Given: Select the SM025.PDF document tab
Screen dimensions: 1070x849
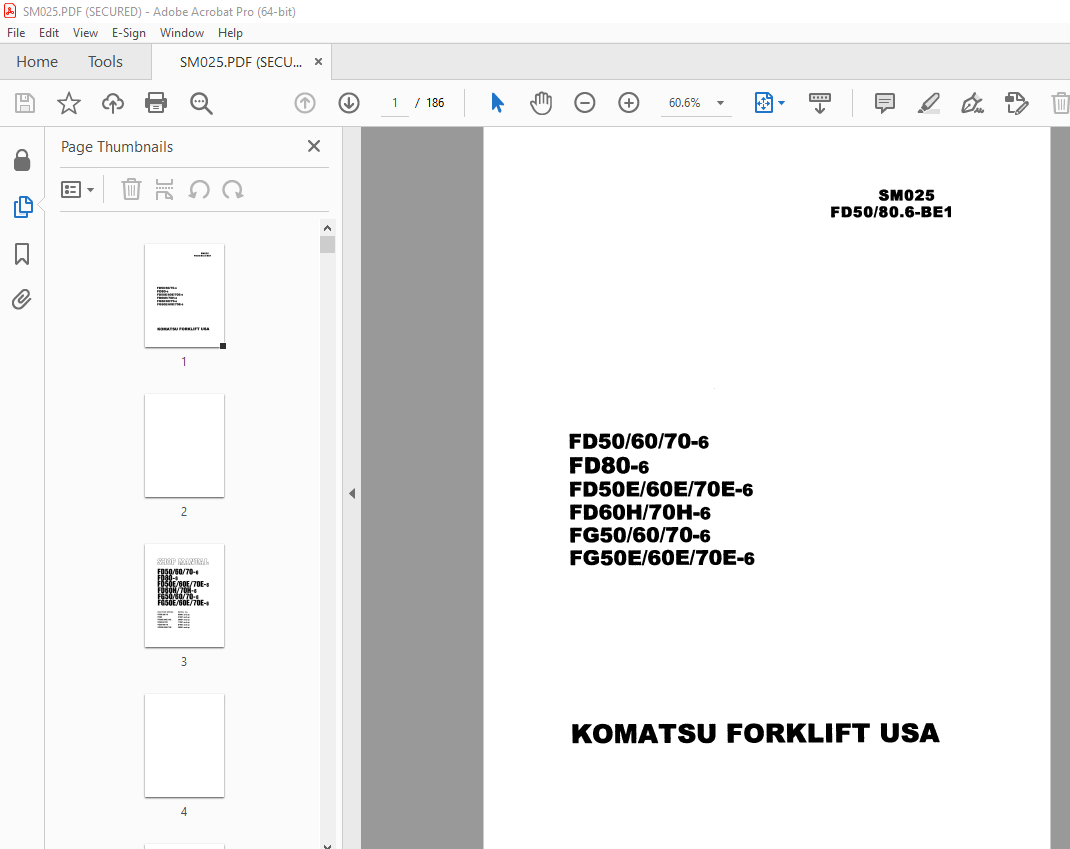Looking at the screenshot, I should tap(240, 62).
